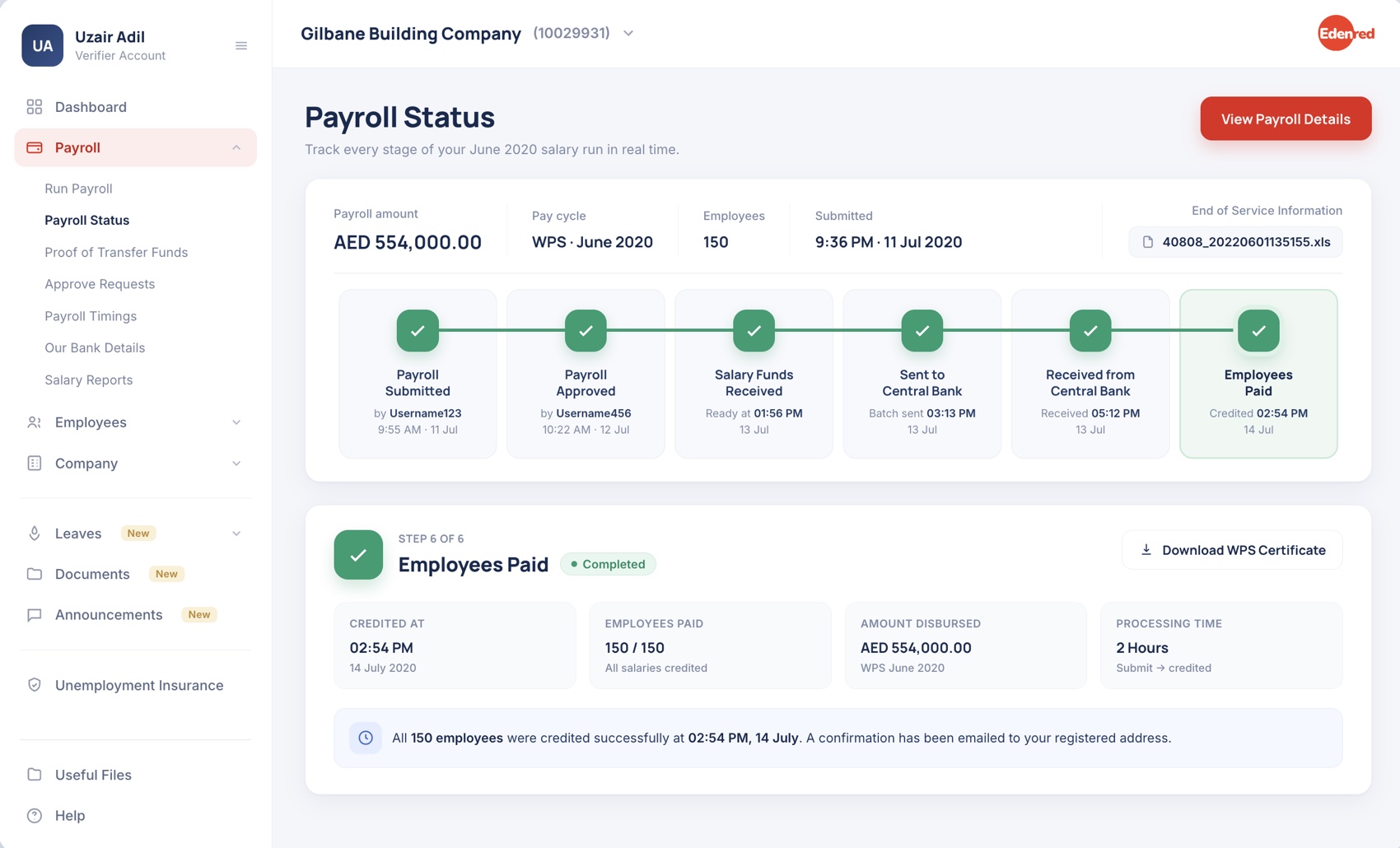Click the WPS · June 2020 pay cycle
Viewport: 1400px width, 848px height.
coord(592,242)
